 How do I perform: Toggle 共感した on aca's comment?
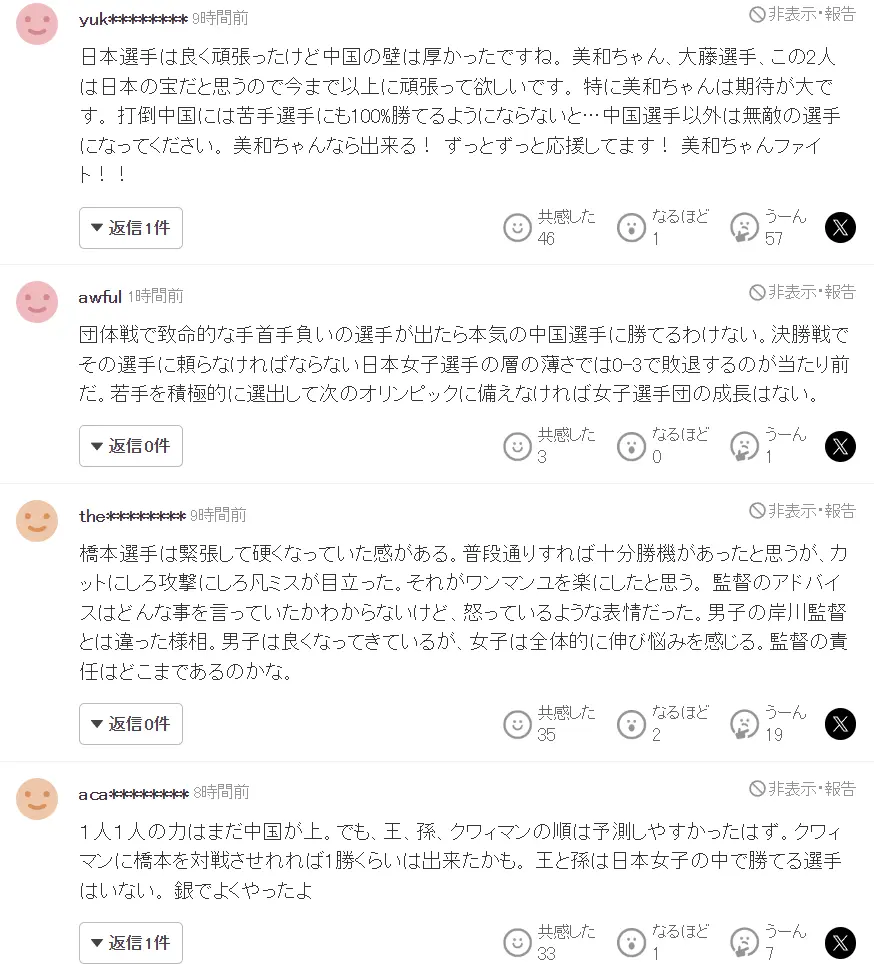pyautogui.click(x=518, y=942)
